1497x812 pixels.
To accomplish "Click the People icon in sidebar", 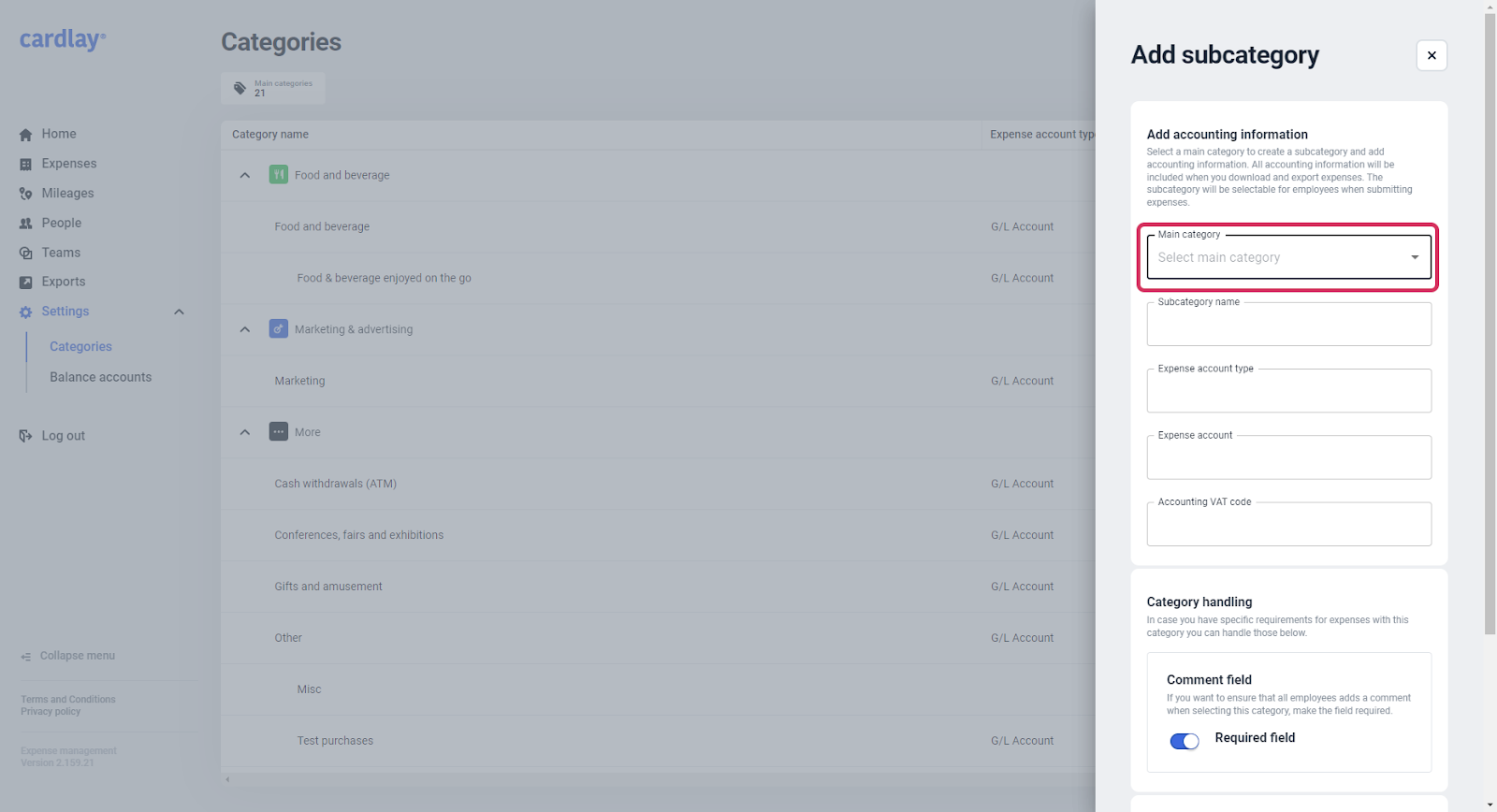I will point(26,224).
